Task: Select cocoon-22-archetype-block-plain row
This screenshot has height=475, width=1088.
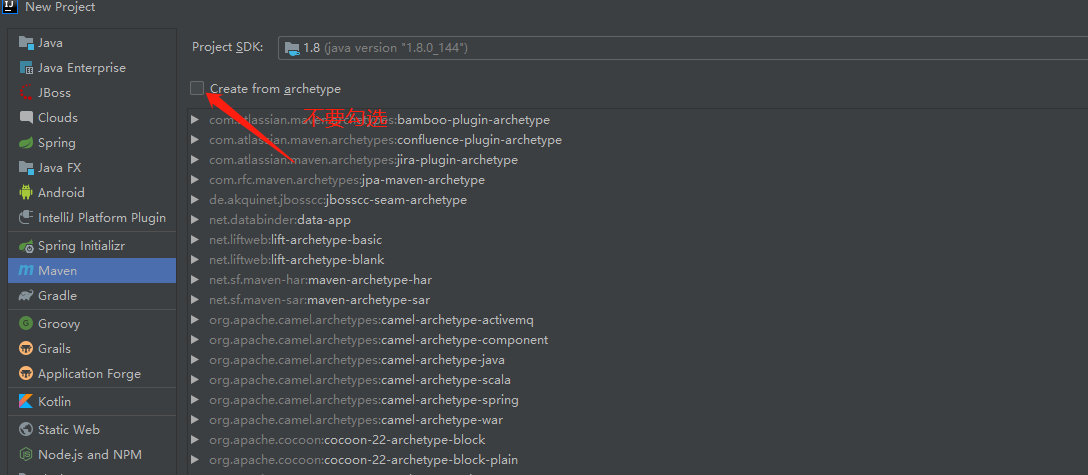Action: click(637, 460)
